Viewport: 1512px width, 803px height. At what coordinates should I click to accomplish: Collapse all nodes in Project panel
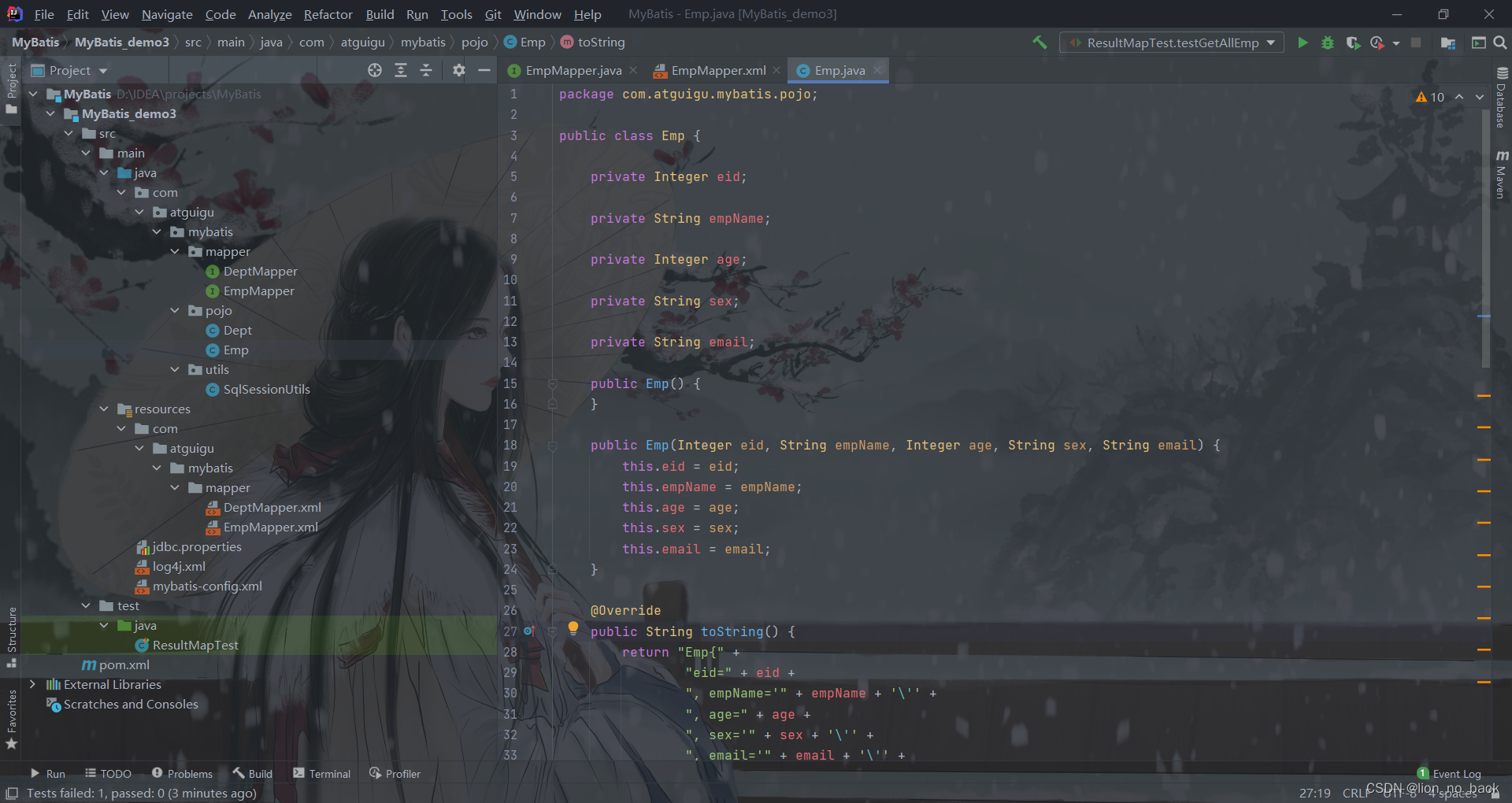(426, 71)
